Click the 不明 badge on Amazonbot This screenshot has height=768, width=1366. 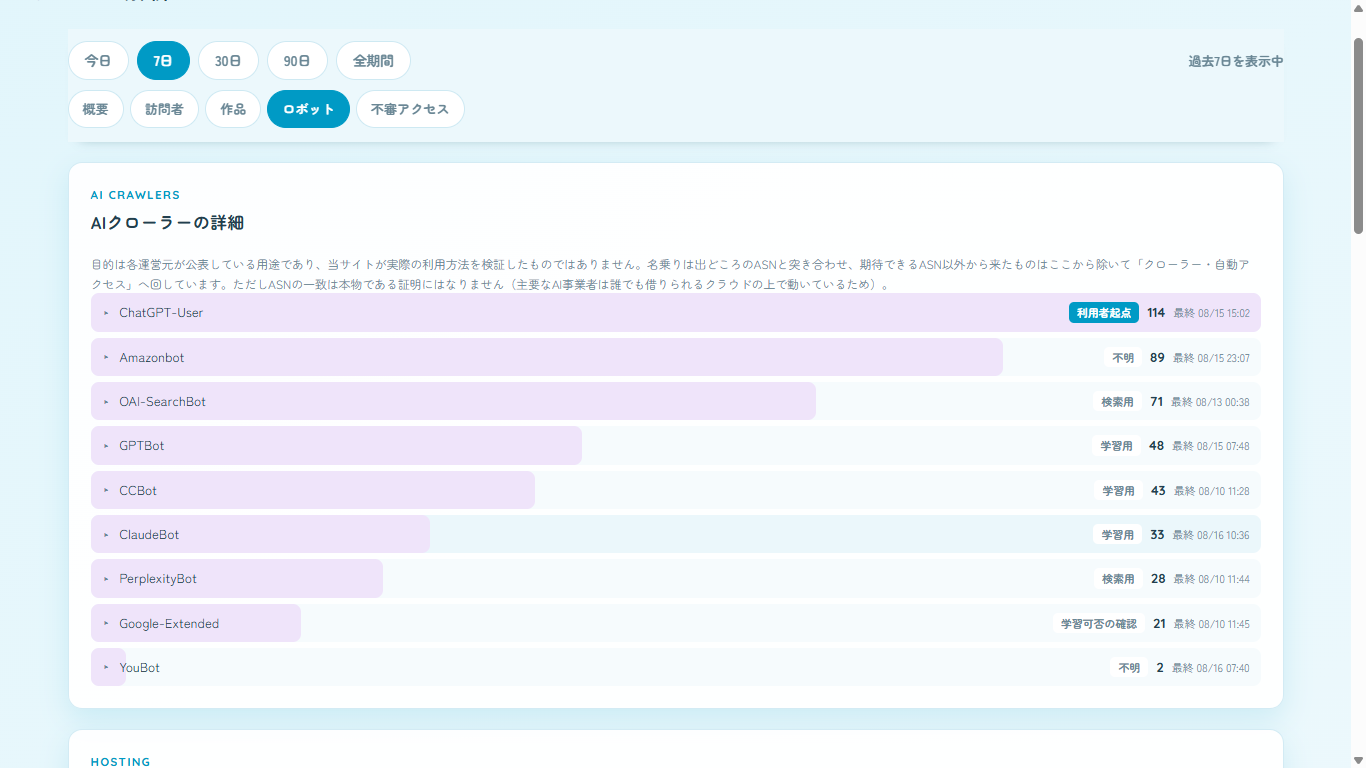coord(1123,358)
